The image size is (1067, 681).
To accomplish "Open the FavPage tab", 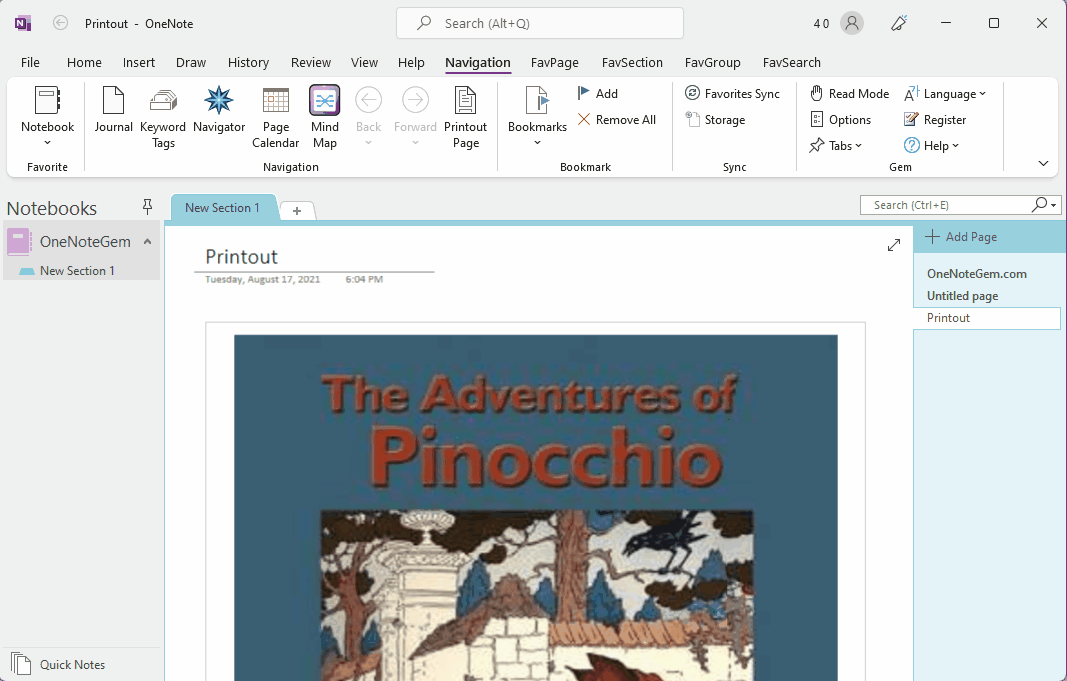I will click(555, 63).
